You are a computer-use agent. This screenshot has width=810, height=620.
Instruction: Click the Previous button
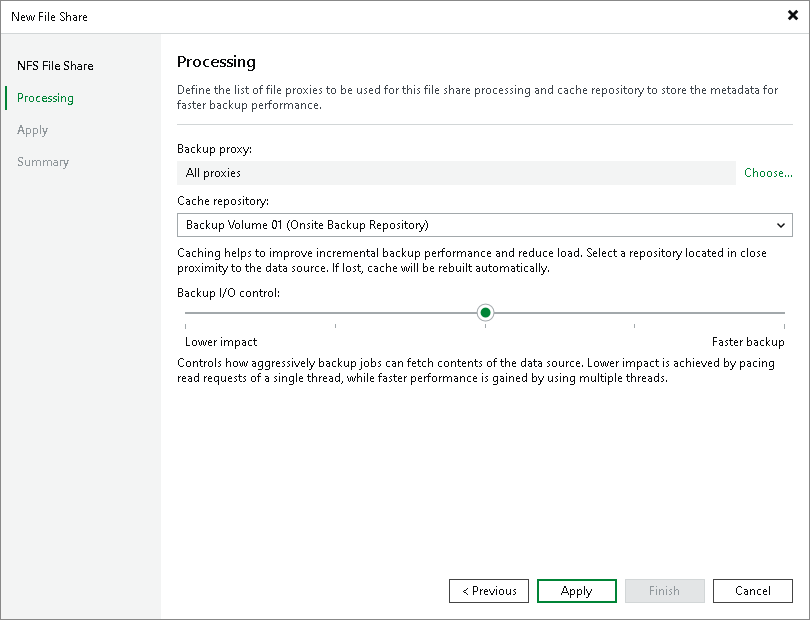(x=488, y=590)
